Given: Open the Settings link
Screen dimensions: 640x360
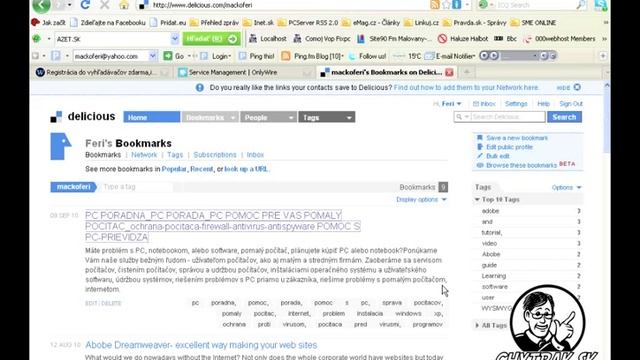Looking at the screenshot, I should 516,104.
